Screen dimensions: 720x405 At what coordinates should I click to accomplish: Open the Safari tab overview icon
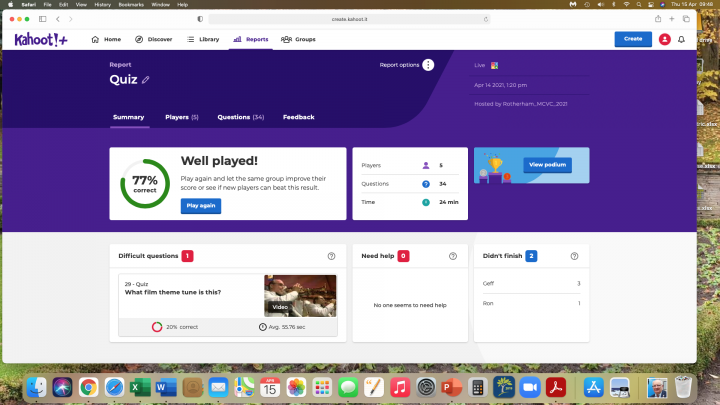point(700,19)
